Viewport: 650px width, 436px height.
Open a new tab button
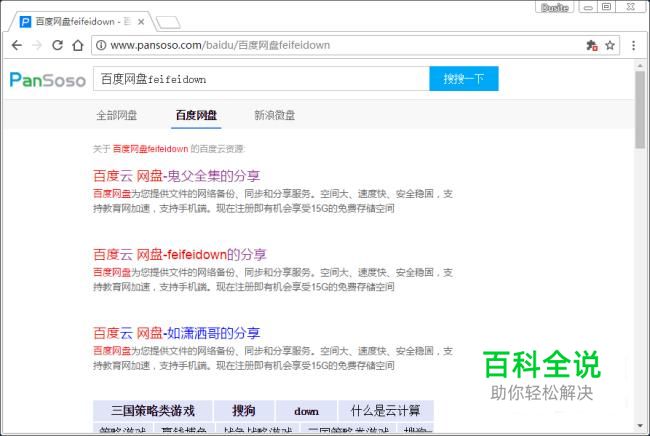point(168,22)
